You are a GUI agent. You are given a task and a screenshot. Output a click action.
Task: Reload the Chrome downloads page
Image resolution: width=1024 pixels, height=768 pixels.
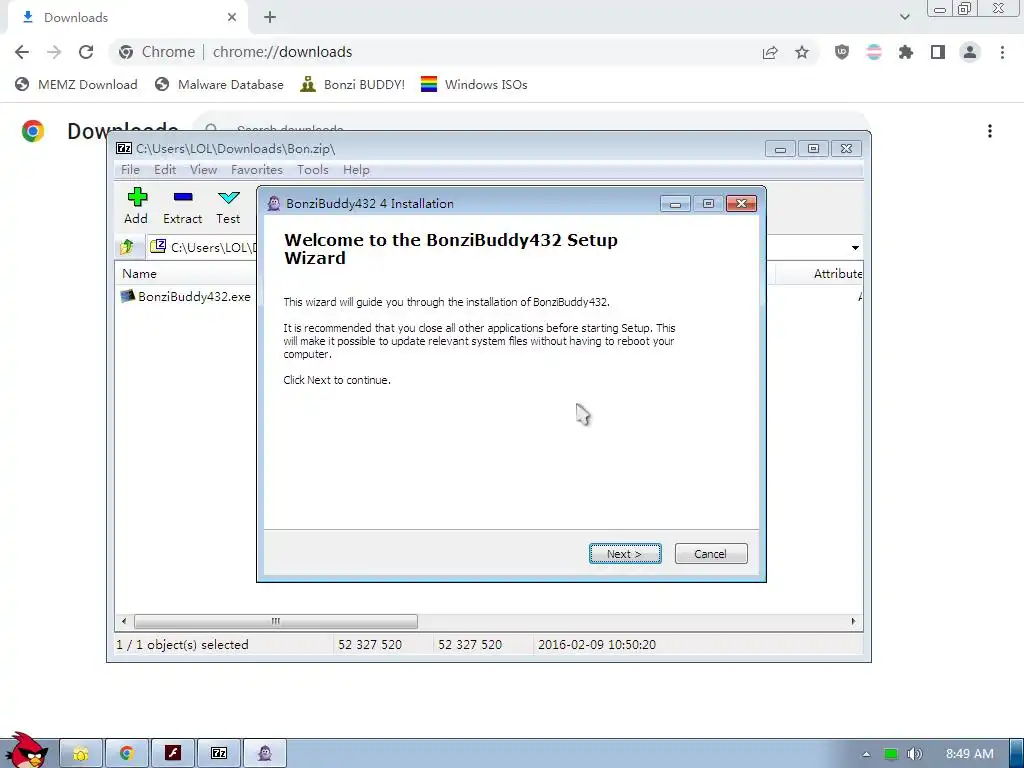[x=86, y=52]
